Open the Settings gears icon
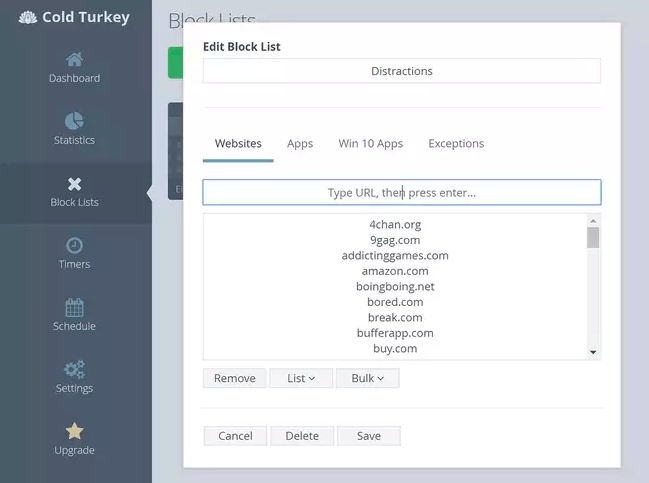649x483 pixels. [75, 369]
